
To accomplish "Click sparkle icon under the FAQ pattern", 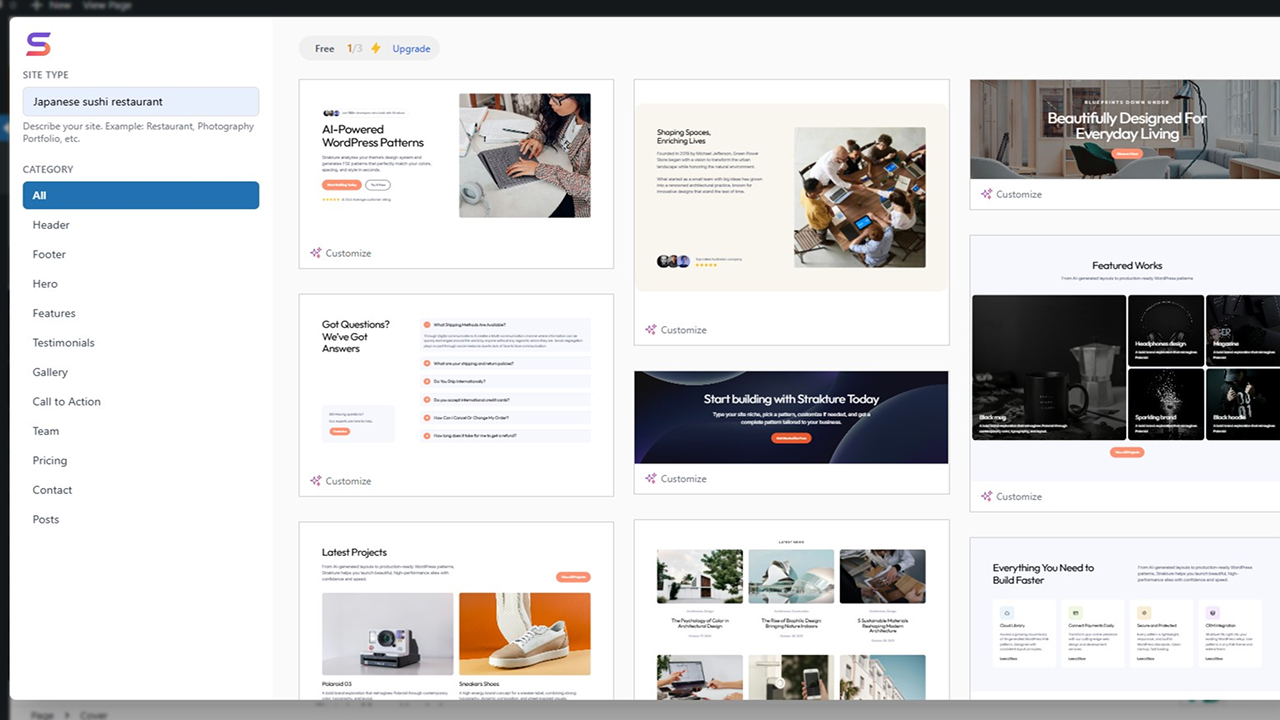I will 315,481.
